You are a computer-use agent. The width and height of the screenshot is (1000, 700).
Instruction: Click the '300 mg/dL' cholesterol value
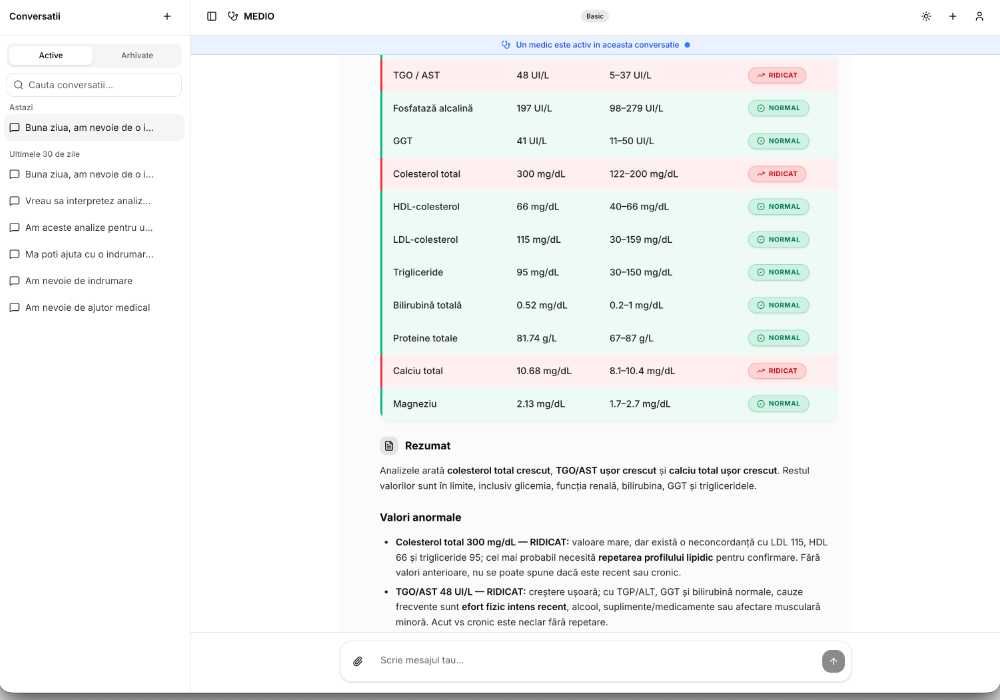coord(541,174)
